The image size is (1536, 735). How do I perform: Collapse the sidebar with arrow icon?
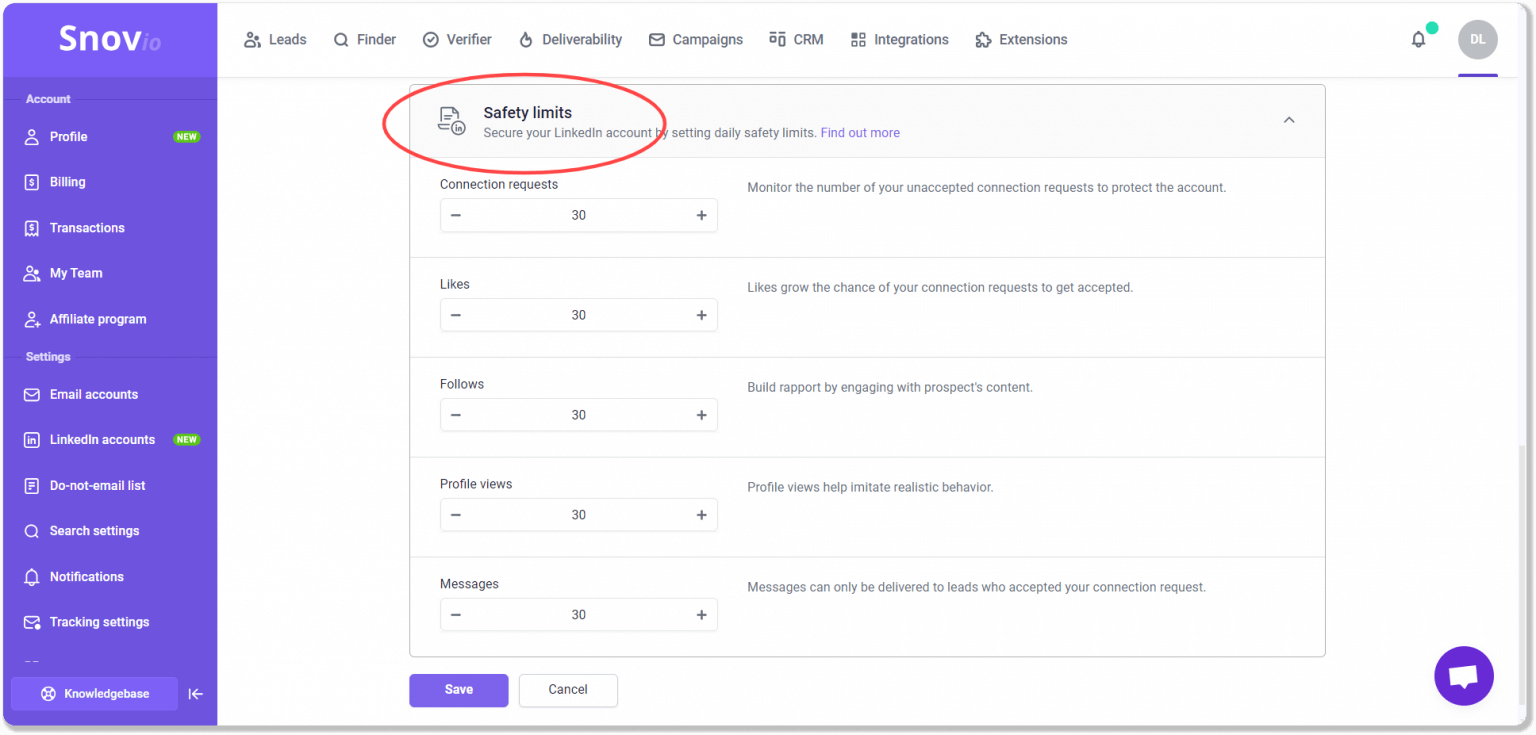pos(196,694)
